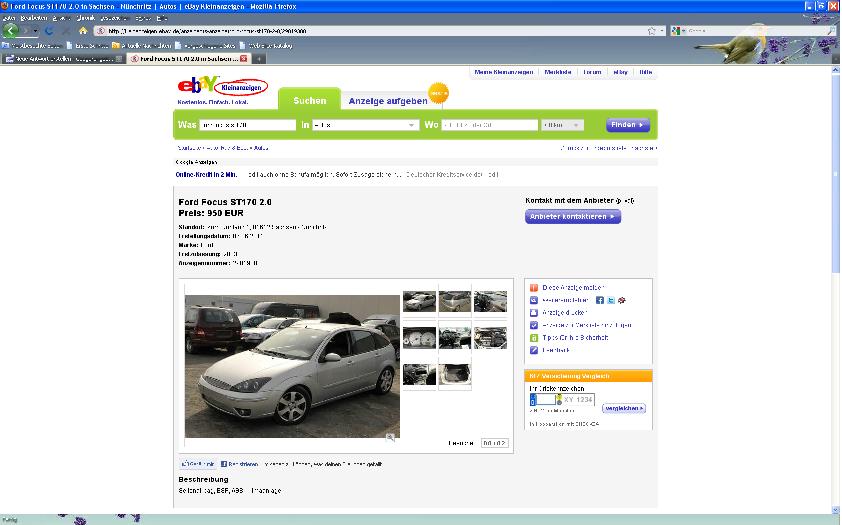Click the Firefox back arrow button

[11, 31]
